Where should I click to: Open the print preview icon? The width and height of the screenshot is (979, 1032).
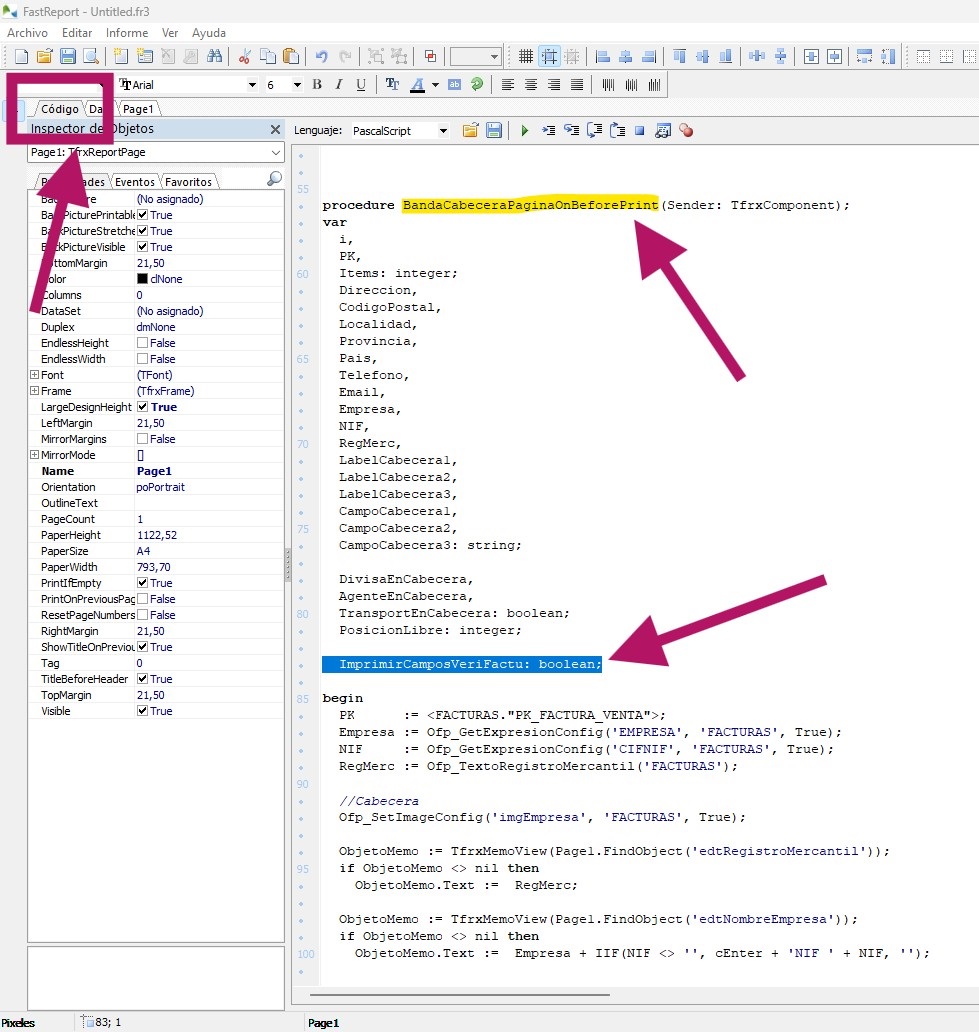pyautogui.click(x=91, y=57)
